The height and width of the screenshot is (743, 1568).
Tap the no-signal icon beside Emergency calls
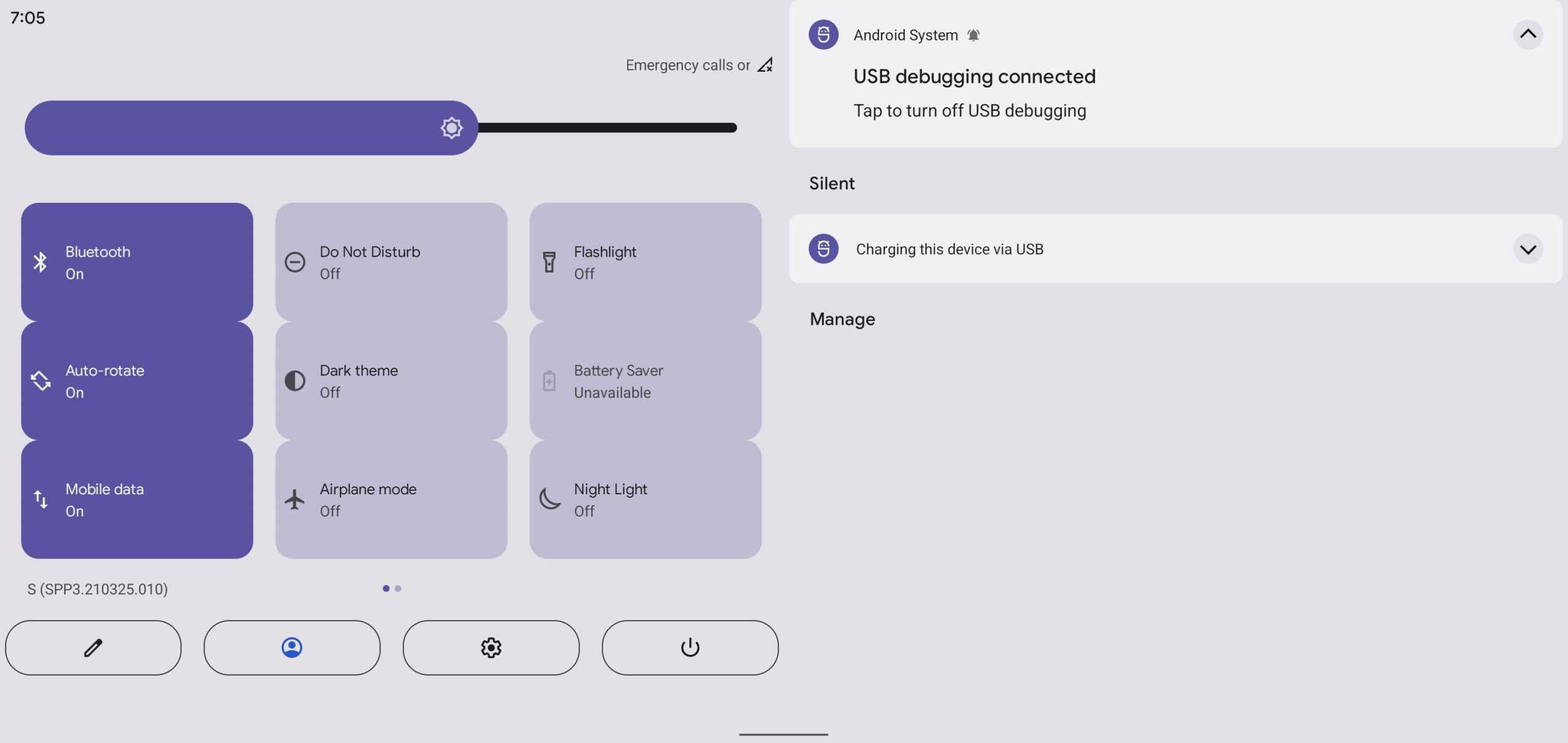click(765, 65)
